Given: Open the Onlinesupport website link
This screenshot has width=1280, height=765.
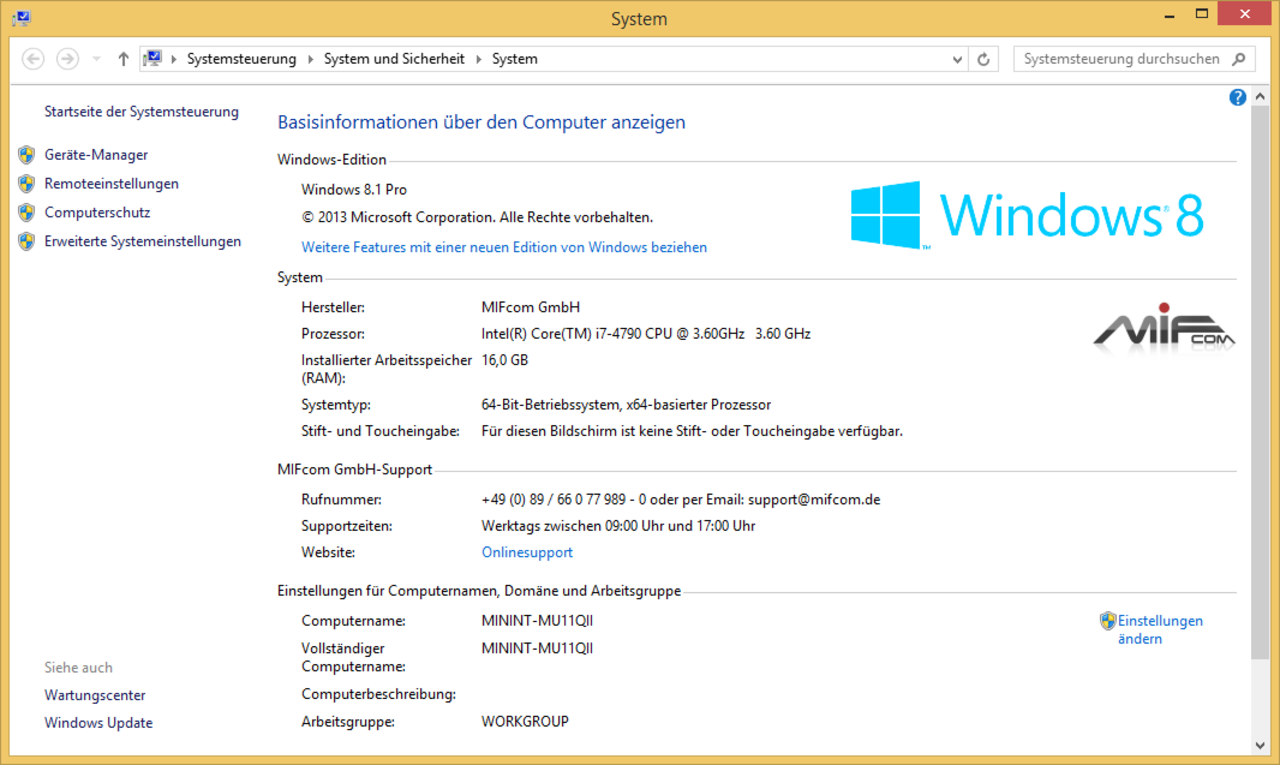Looking at the screenshot, I should tap(527, 552).
